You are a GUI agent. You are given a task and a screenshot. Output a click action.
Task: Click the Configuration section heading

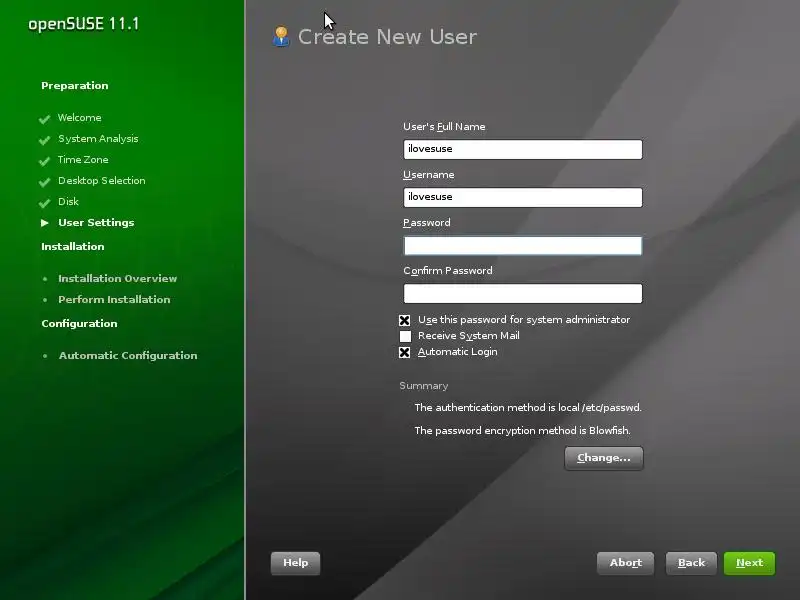[x=79, y=323]
